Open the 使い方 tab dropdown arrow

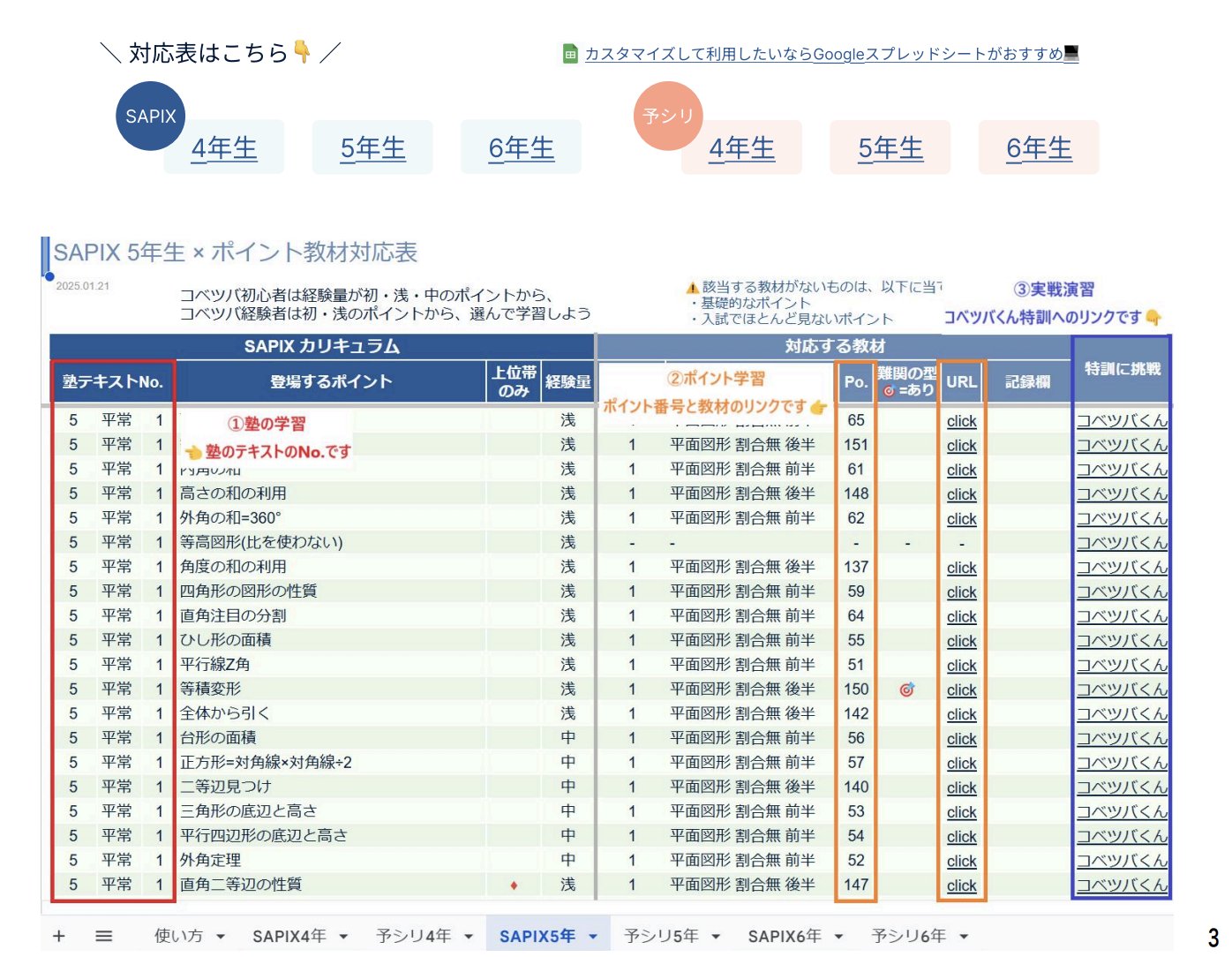tap(221, 937)
